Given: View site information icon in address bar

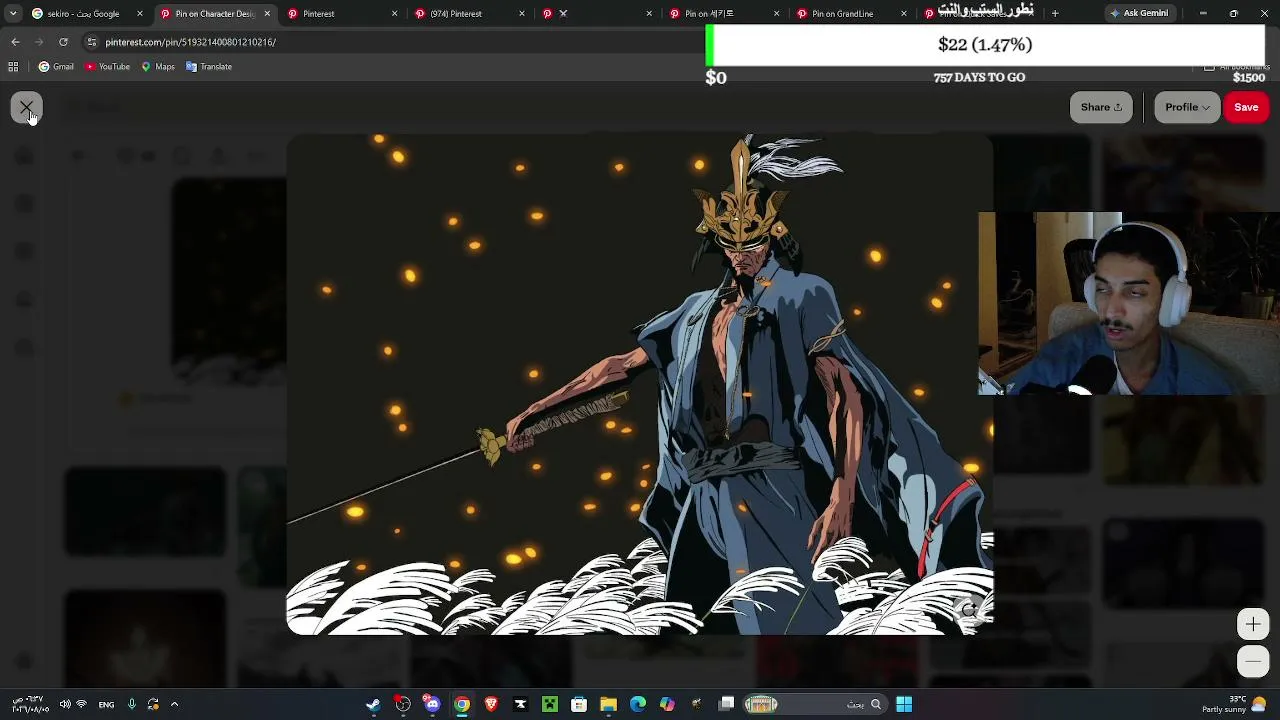Looking at the screenshot, I should 91,42.
